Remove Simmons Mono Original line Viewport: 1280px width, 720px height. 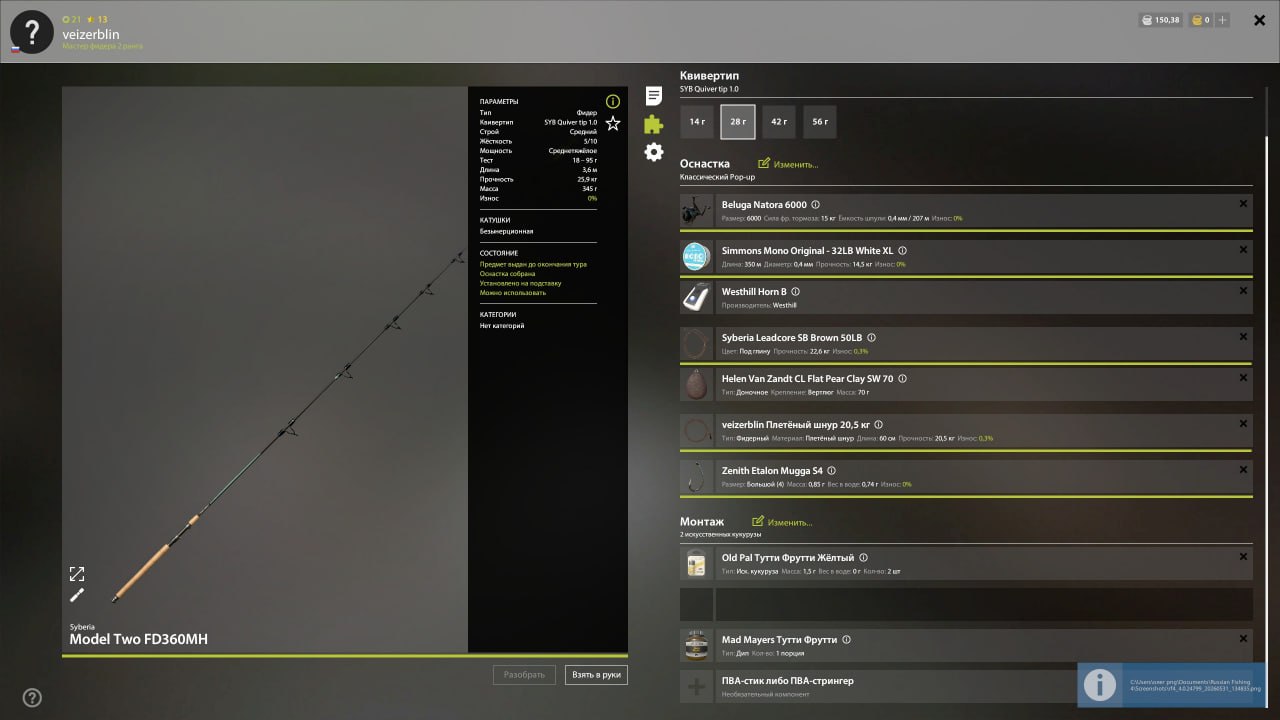point(1243,250)
